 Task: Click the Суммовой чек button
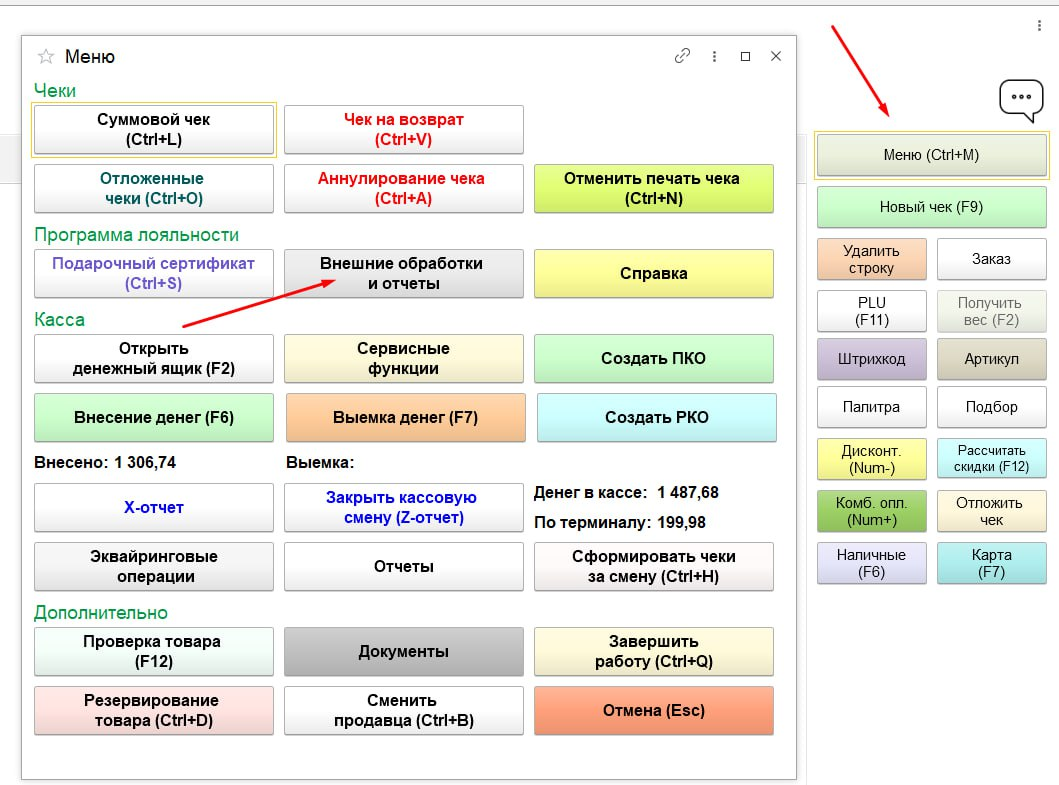[154, 130]
